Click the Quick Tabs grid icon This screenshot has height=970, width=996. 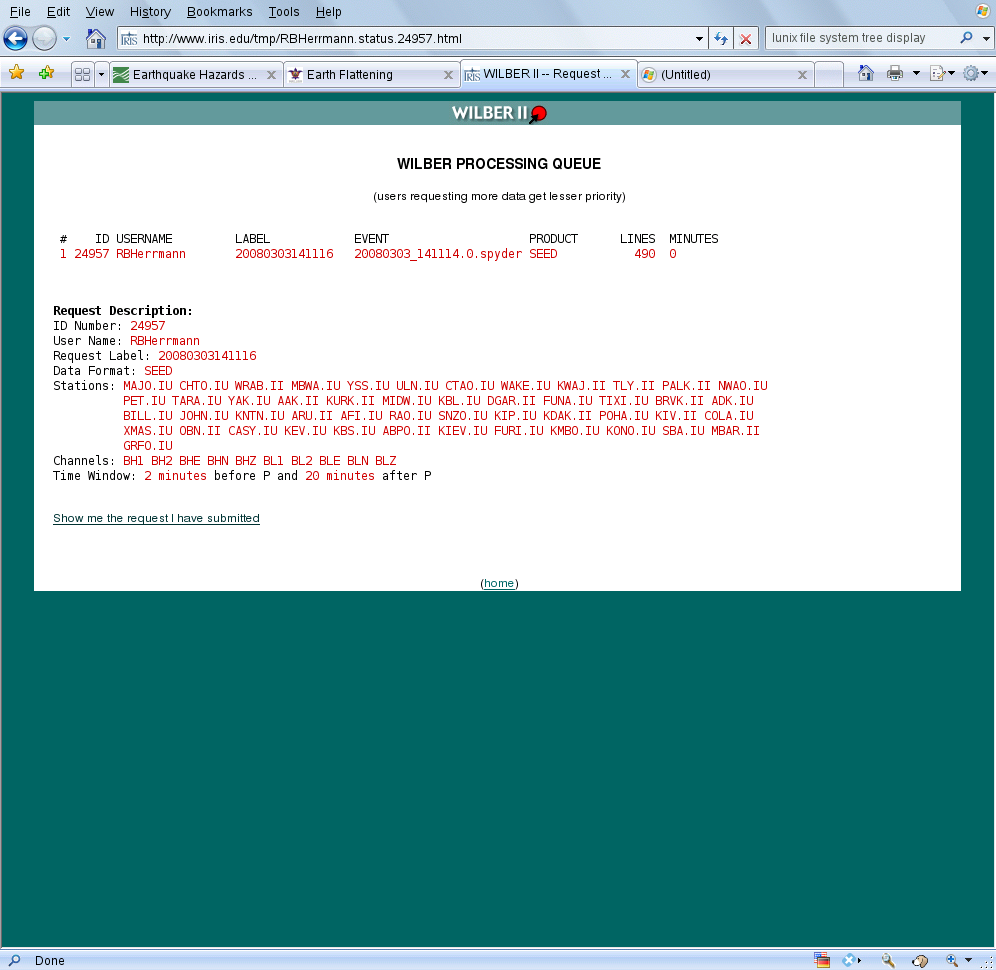click(82, 74)
